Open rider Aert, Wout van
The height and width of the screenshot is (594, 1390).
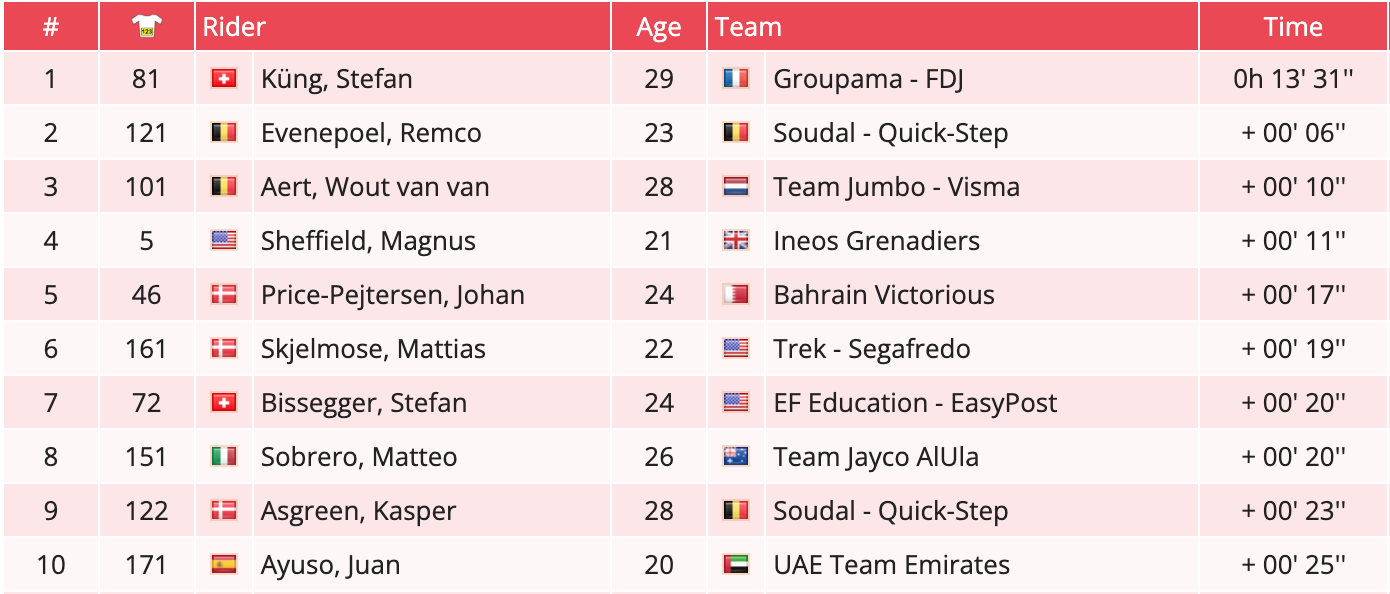[x=375, y=187]
